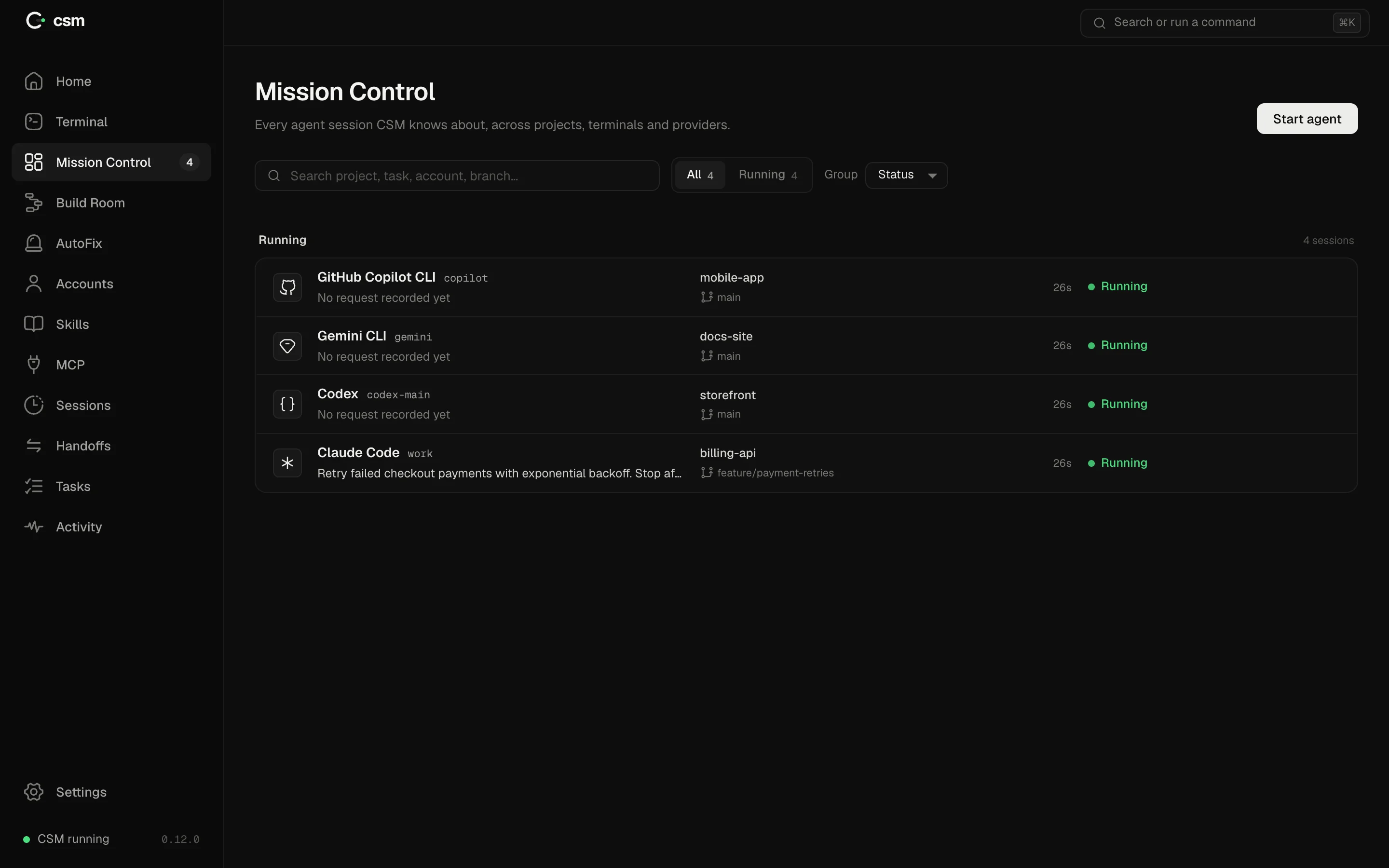The height and width of the screenshot is (868, 1389).
Task: Select Mission Control in the sidebar
Action: tap(111, 162)
